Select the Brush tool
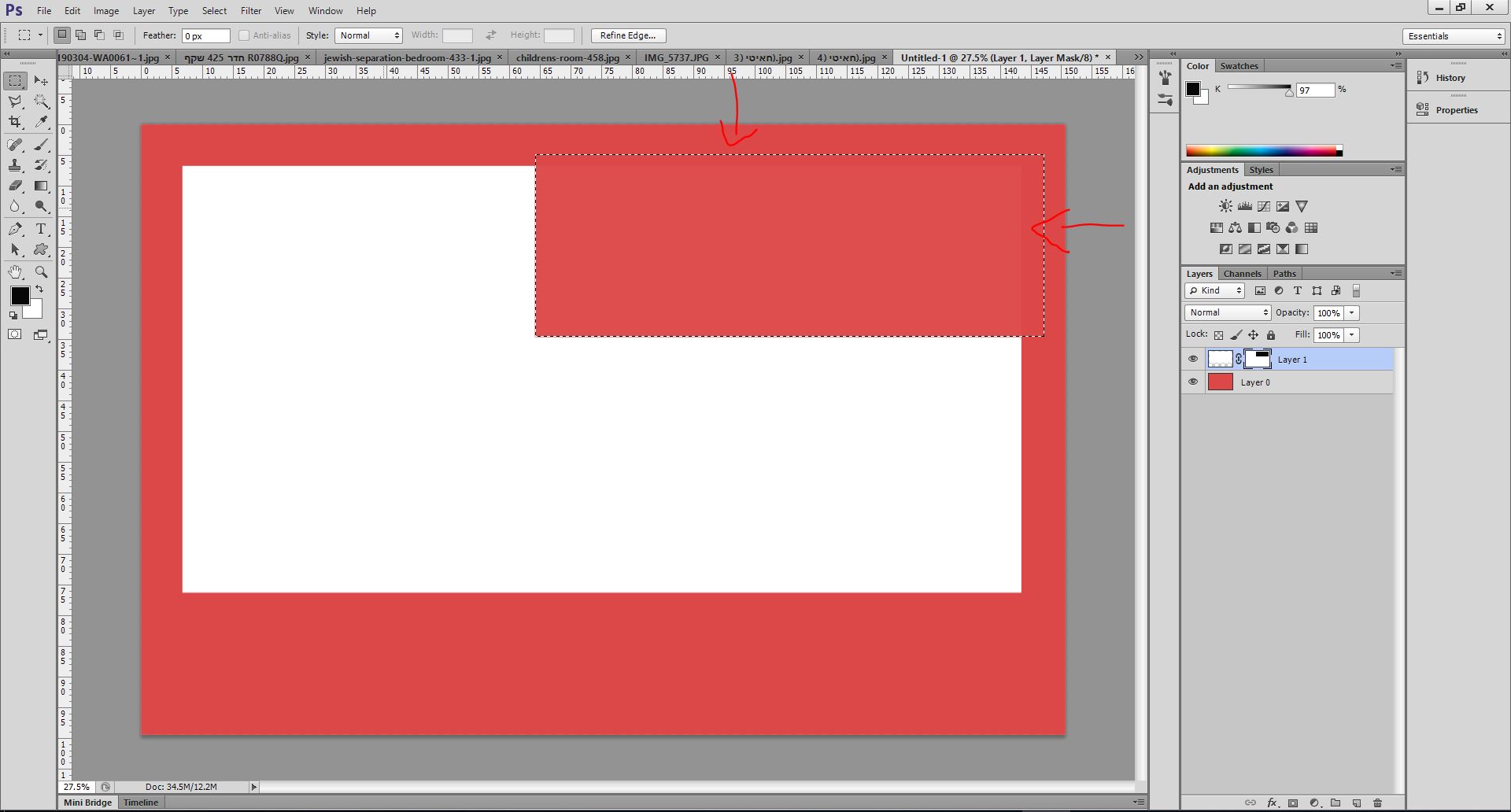The height and width of the screenshot is (812, 1511). (x=41, y=145)
